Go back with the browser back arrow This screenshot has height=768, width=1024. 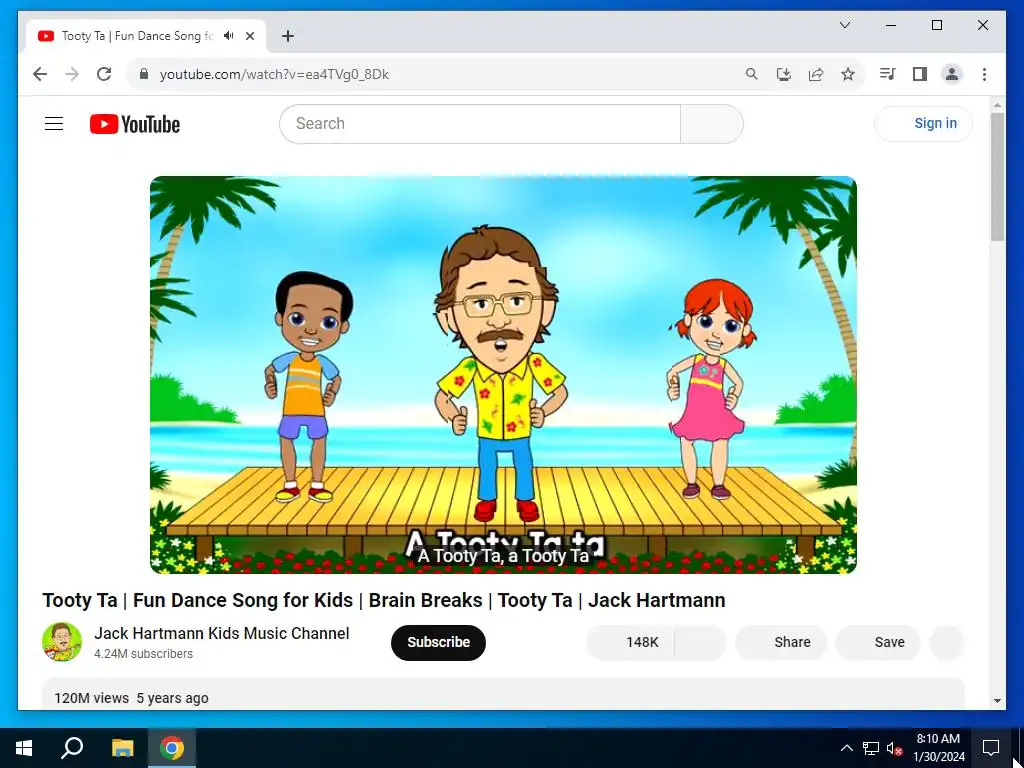coord(40,74)
